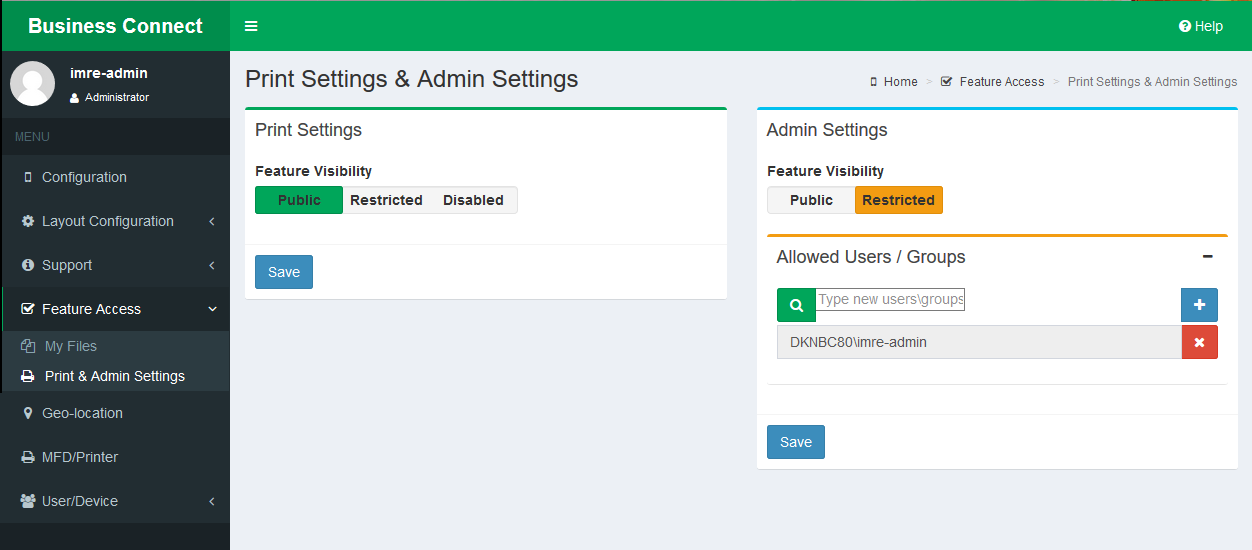Open Geo-location from the sidebar
This screenshot has height=550, width=1252.
coord(82,413)
